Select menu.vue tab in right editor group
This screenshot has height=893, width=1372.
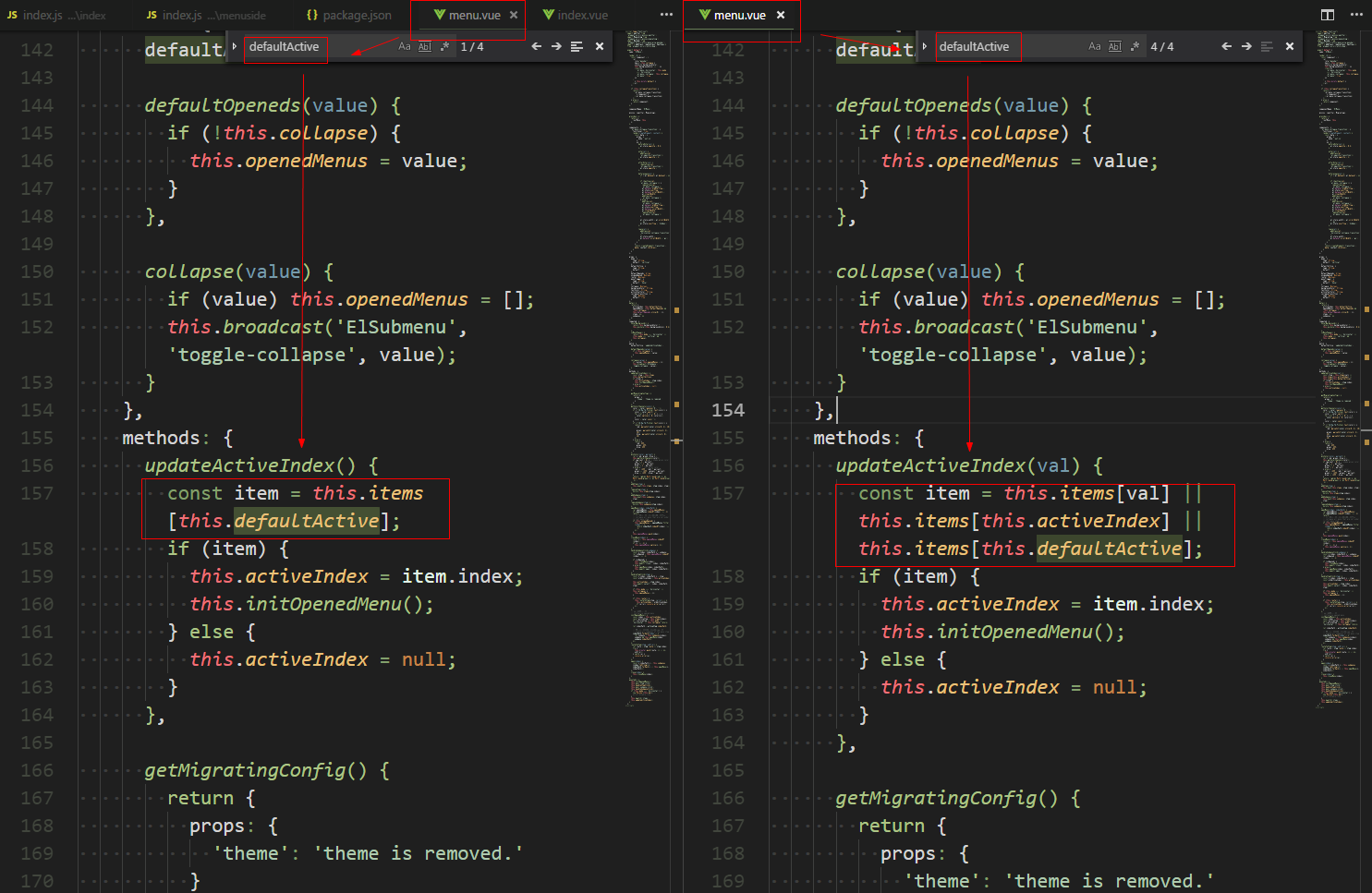point(739,15)
